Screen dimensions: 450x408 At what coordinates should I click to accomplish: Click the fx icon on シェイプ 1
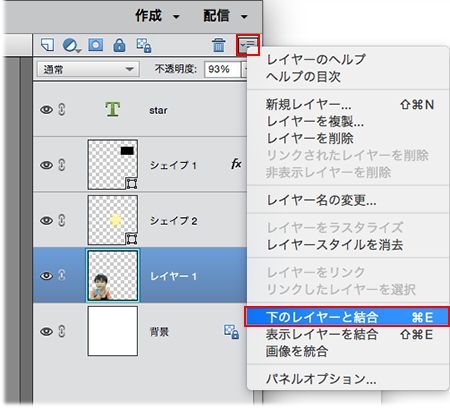(x=236, y=164)
